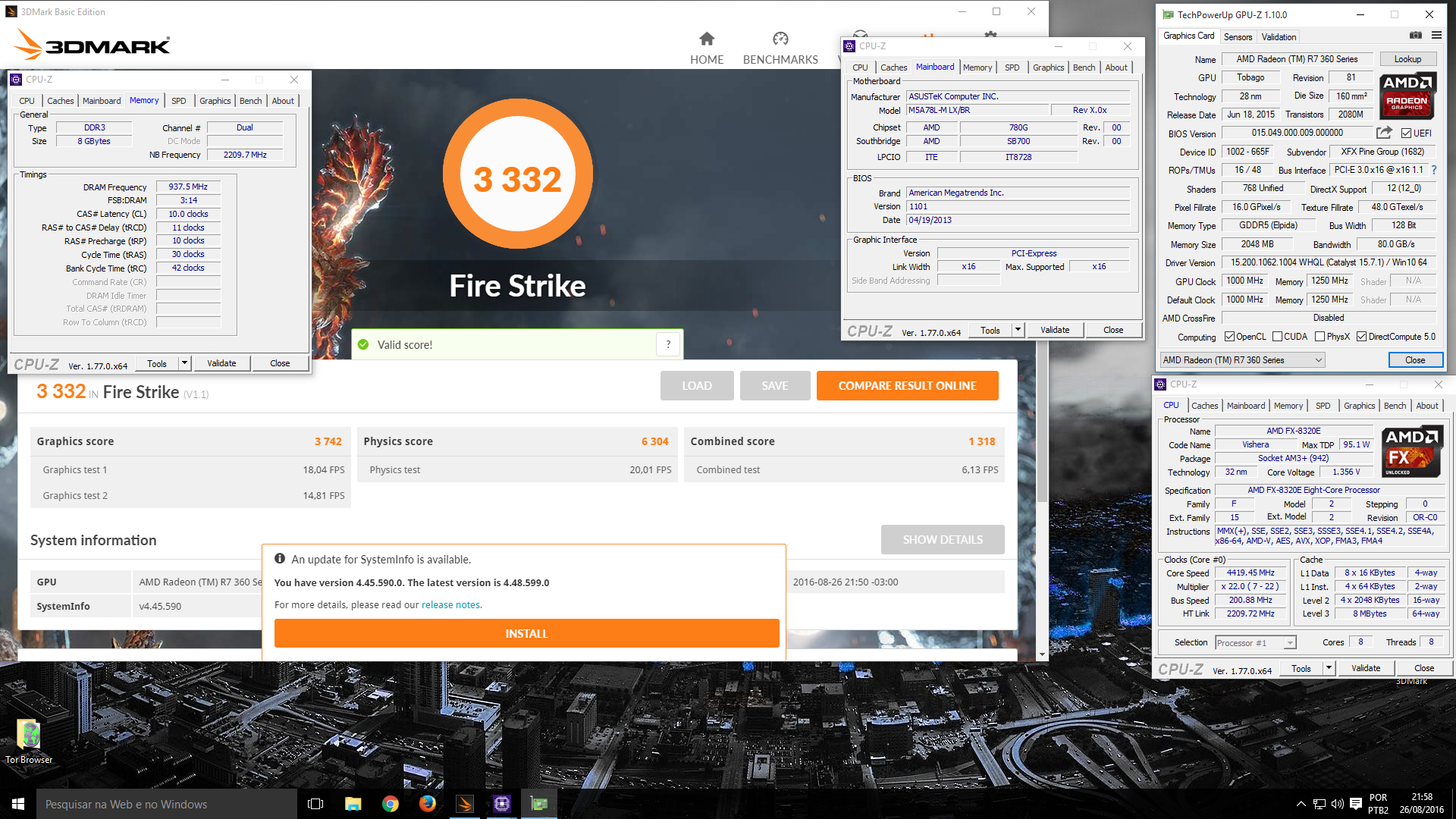
Task: Toggle the OpenCL checkbox
Action: [1229, 337]
